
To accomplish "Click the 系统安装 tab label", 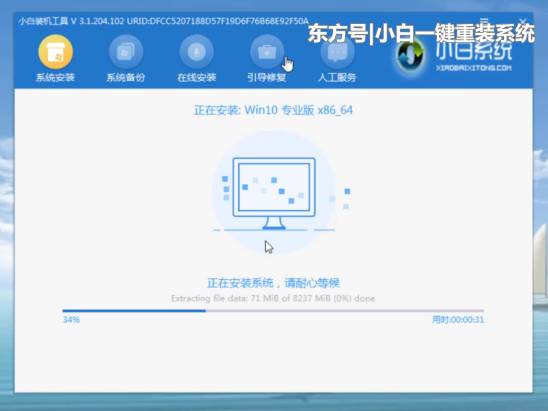I will [x=55, y=77].
